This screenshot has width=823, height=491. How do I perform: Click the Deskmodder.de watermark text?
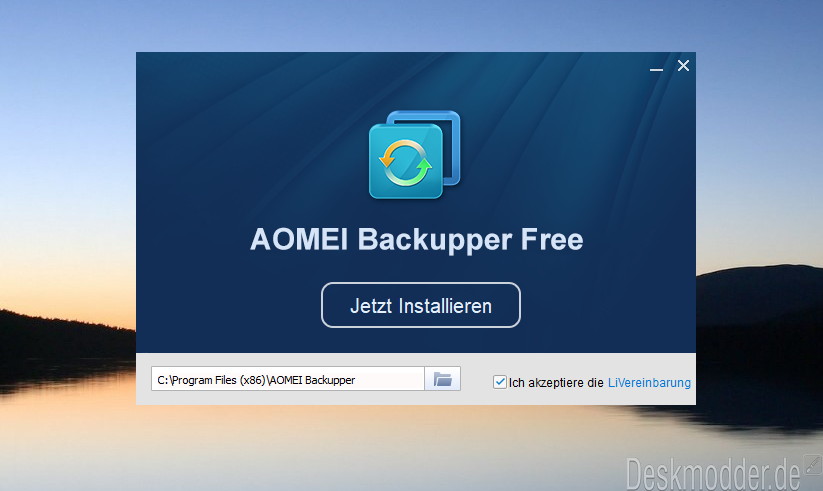(713, 474)
